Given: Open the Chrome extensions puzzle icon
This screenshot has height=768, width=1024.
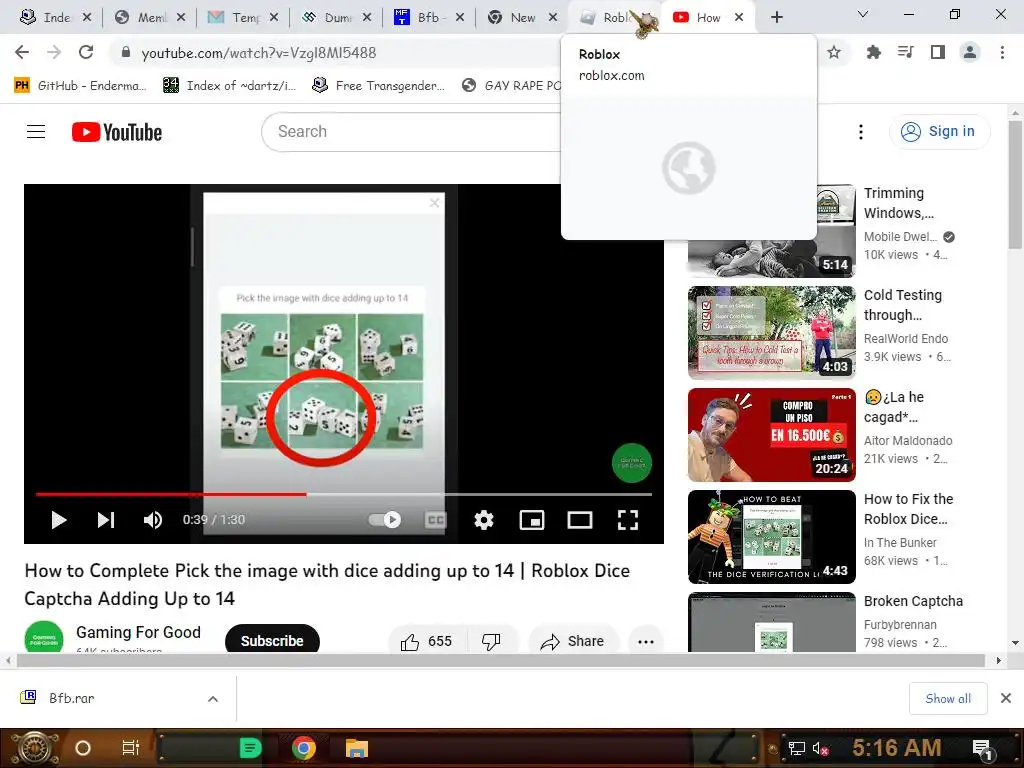Looking at the screenshot, I should (873, 52).
